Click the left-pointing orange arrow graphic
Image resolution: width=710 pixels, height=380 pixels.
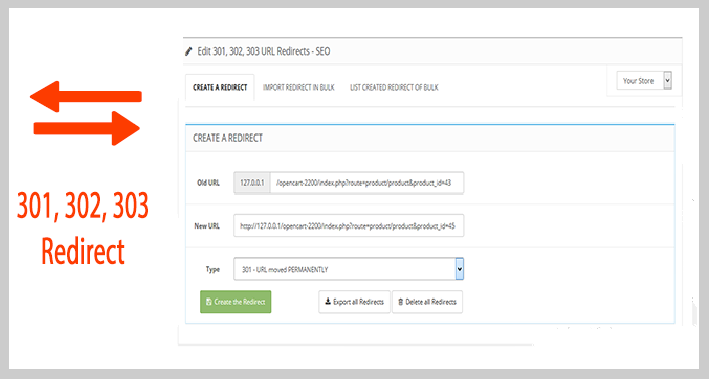point(86,96)
